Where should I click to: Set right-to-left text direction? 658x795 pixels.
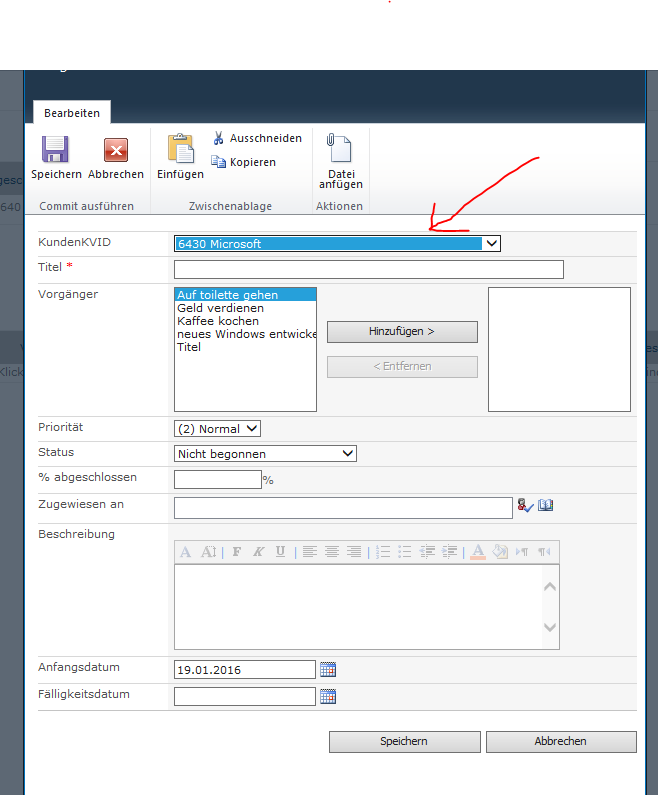coord(544,552)
